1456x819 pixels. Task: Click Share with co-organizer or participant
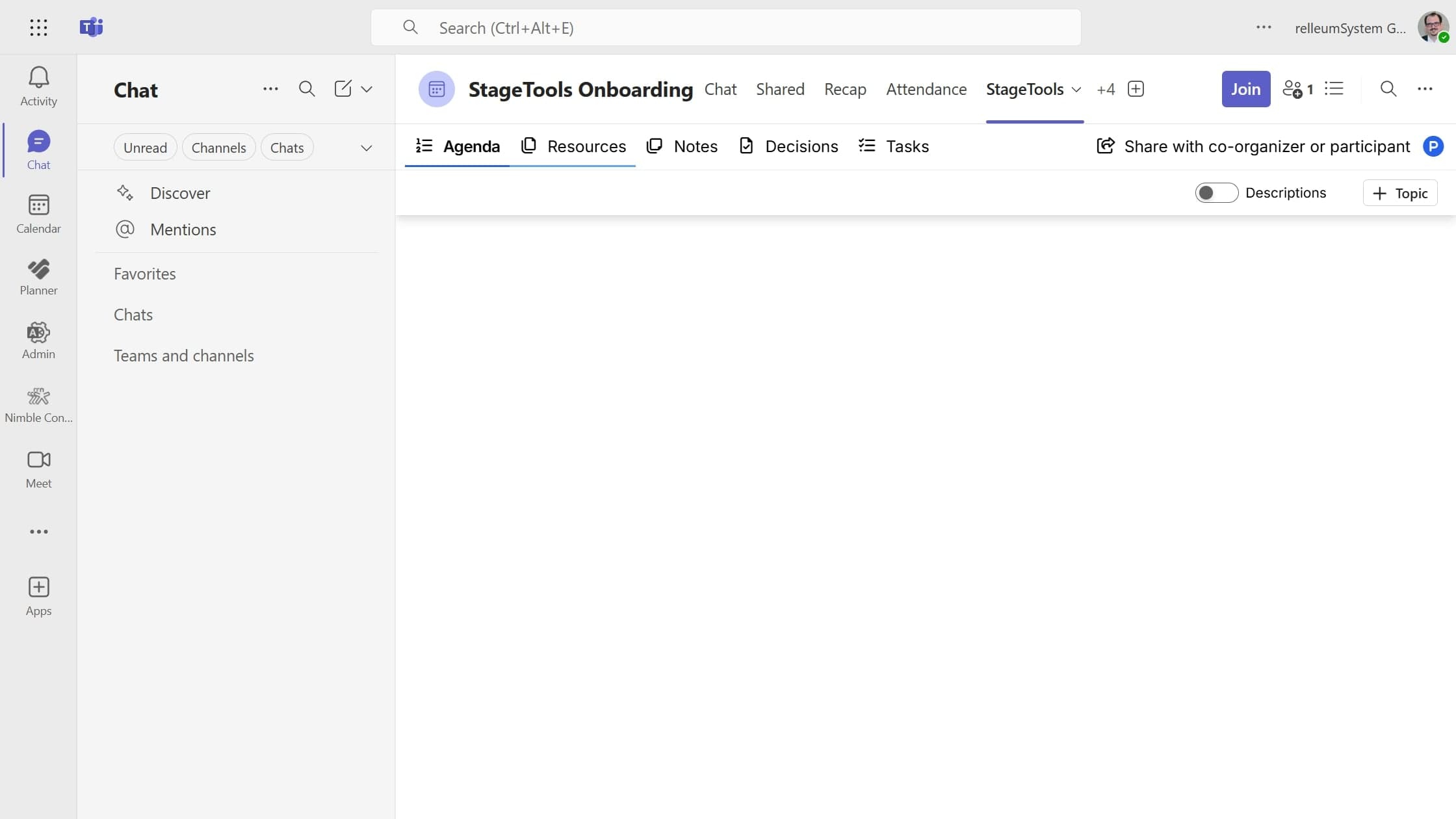point(1267,146)
